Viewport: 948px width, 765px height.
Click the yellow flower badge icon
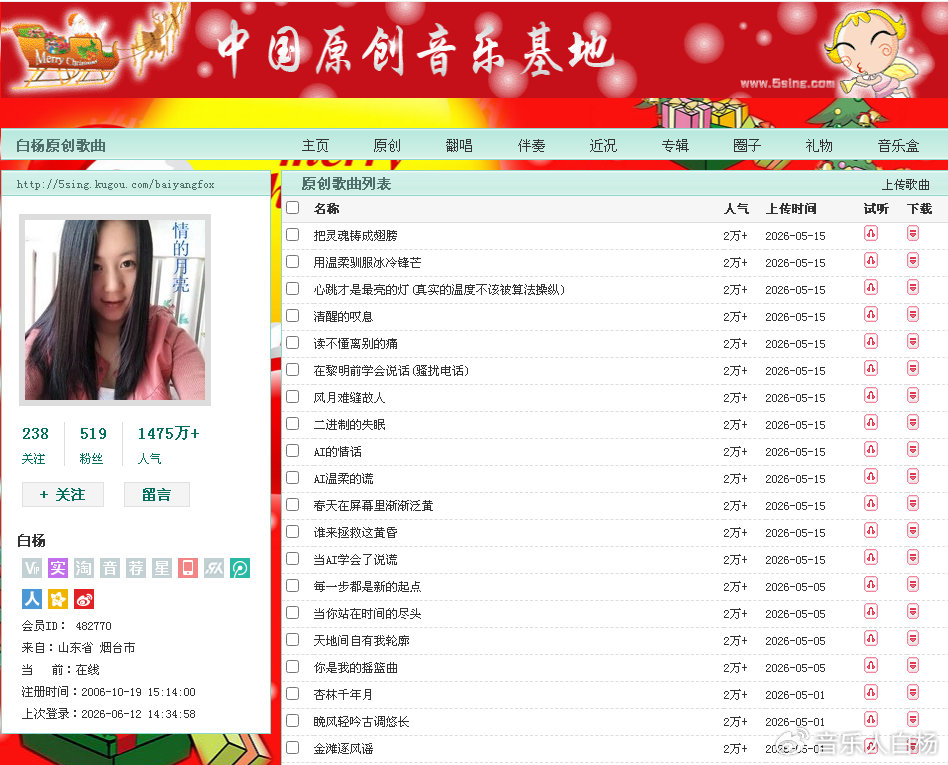[x=58, y=599]
